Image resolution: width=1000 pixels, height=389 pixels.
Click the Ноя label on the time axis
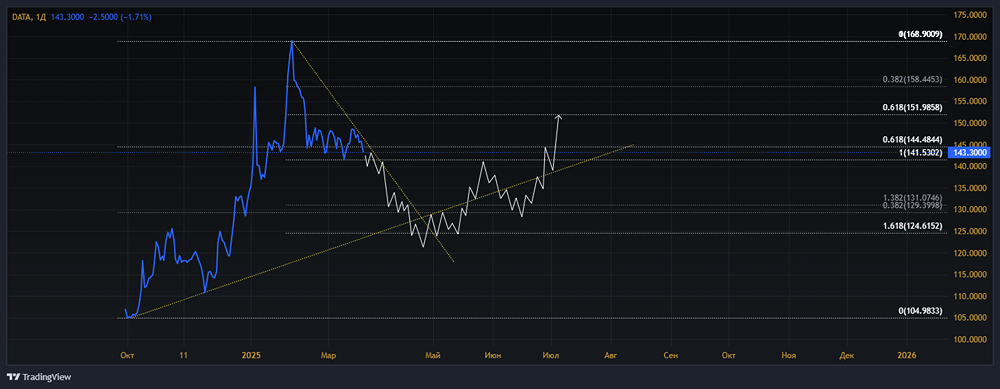point(789,355)
